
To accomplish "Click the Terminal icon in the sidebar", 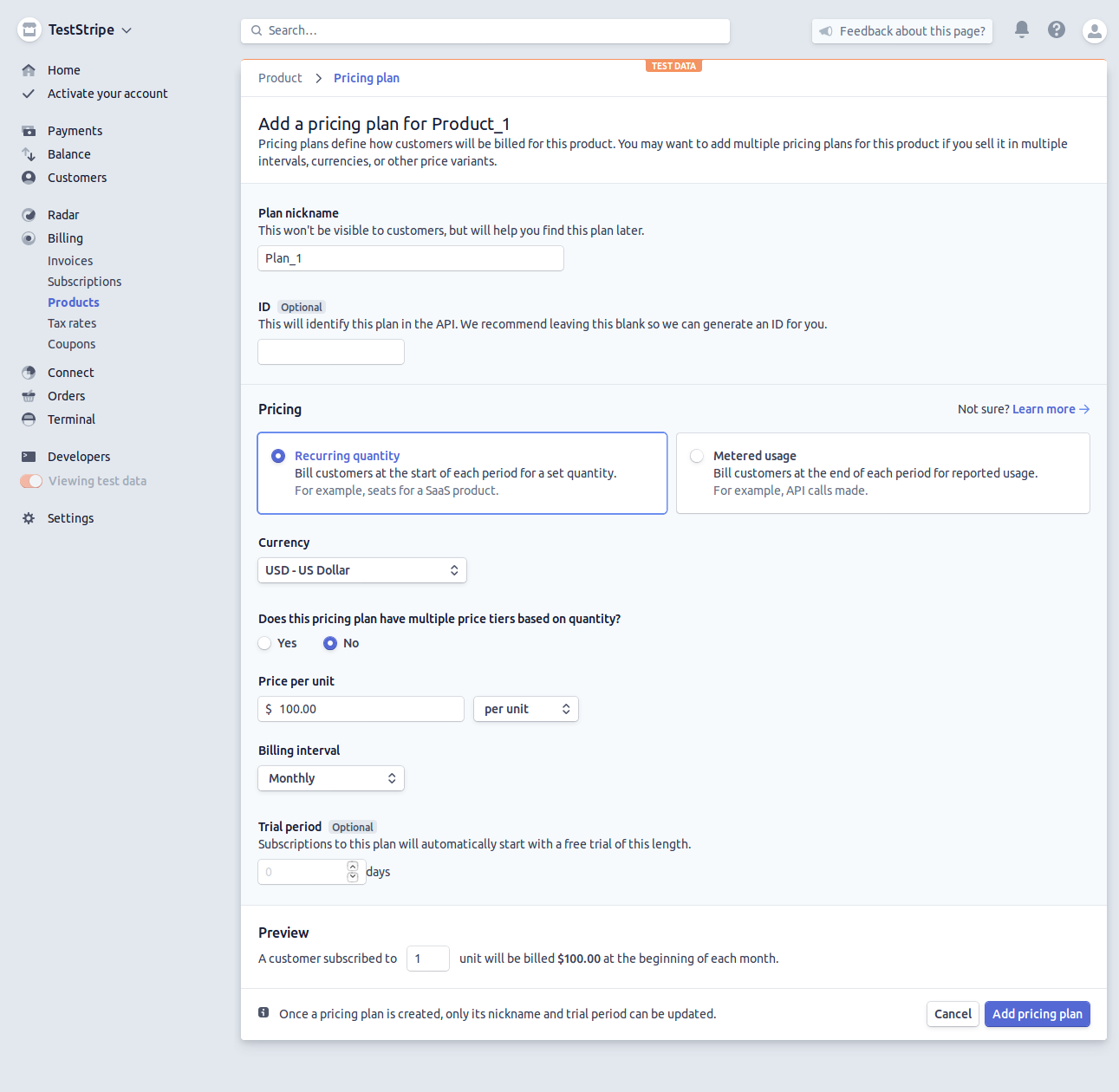I will (29, 419).
